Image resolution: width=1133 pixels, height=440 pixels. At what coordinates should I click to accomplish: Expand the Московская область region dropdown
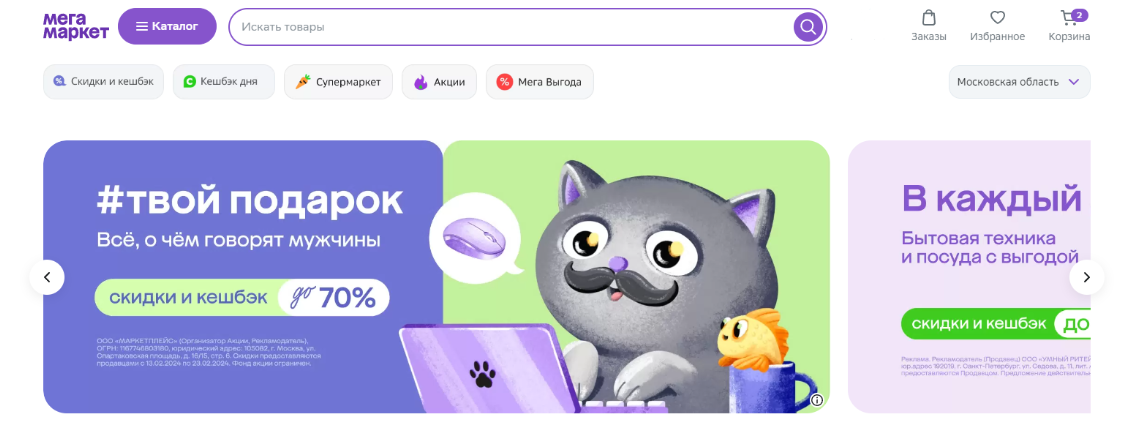pyautogui.click(x=1019, y=82)
